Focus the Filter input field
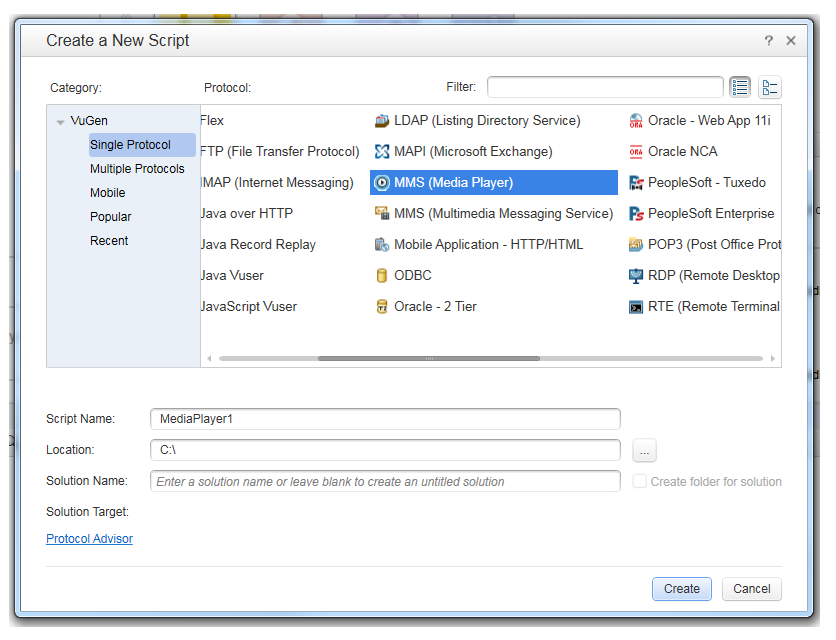Screen dimensions: 836x640 [x=605, y=87]
